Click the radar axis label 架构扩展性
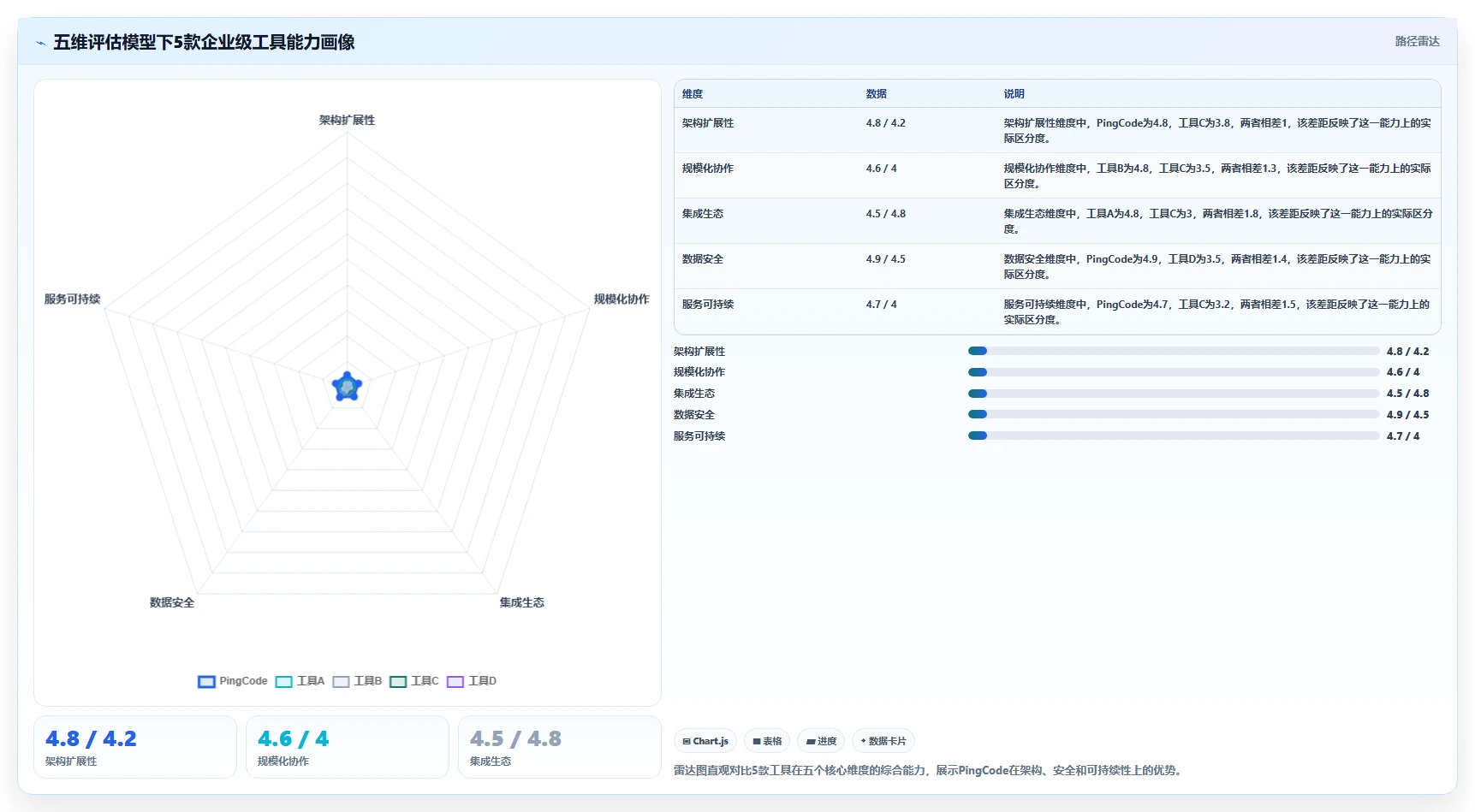Image resolution: width=1475 pixels, height=812 pixels. 347,121
